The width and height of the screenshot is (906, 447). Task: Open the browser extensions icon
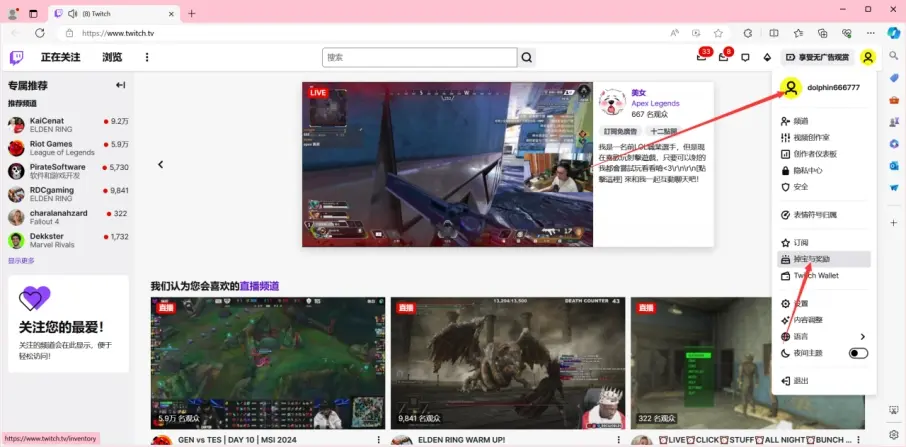click(747, 33)
